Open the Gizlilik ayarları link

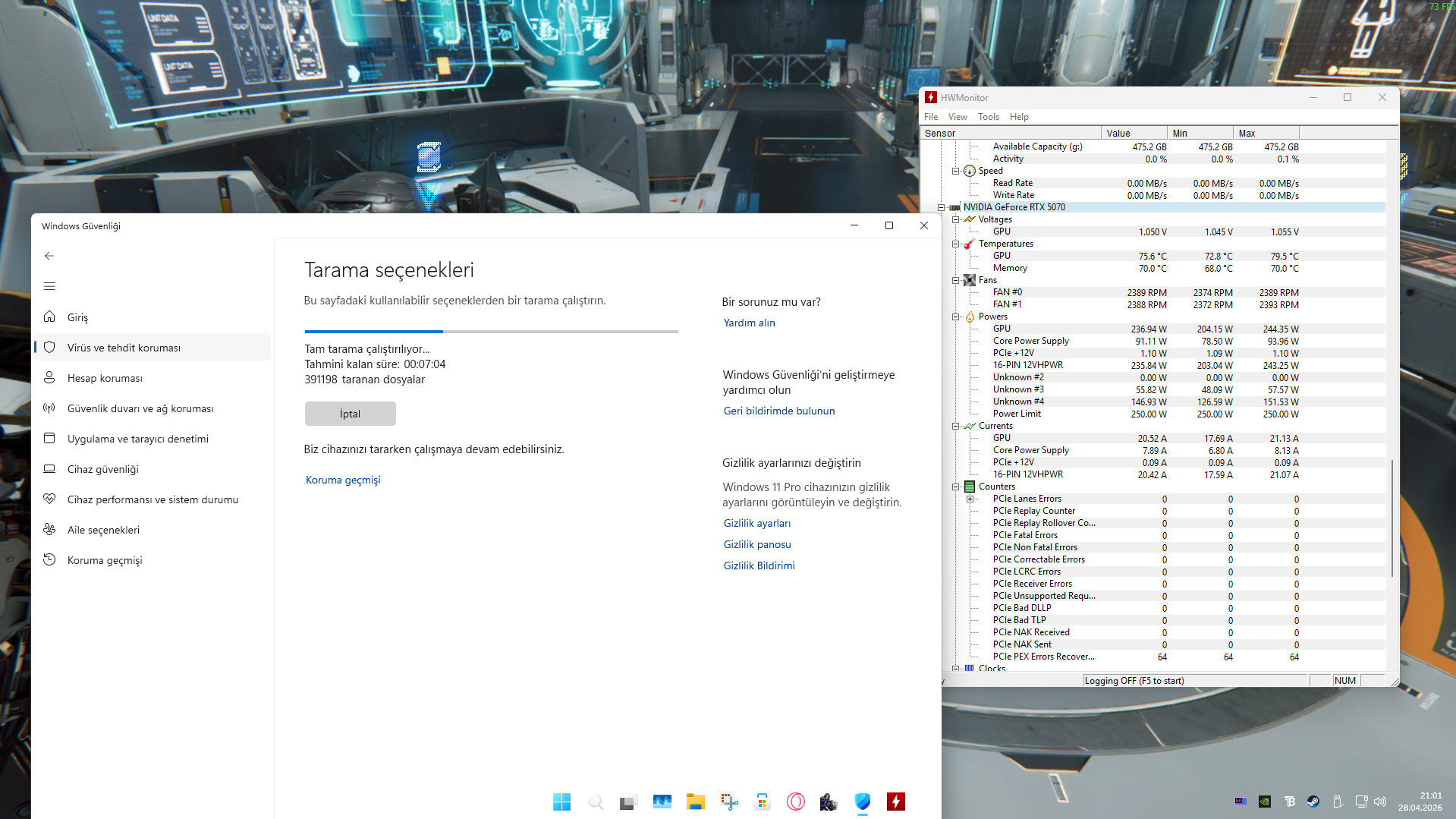757,523
